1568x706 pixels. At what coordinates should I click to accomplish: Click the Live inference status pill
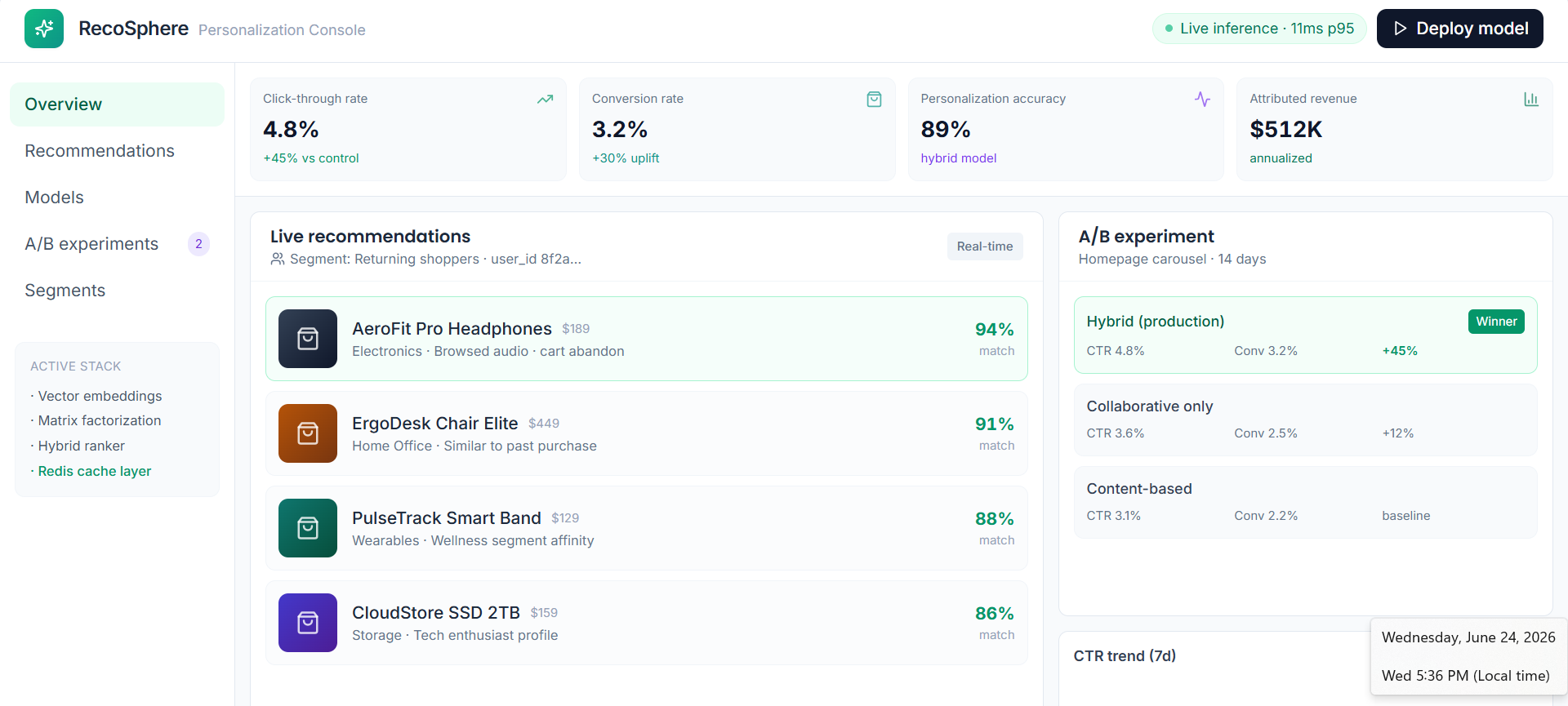pyautogui.click(x=1258, y=29)
